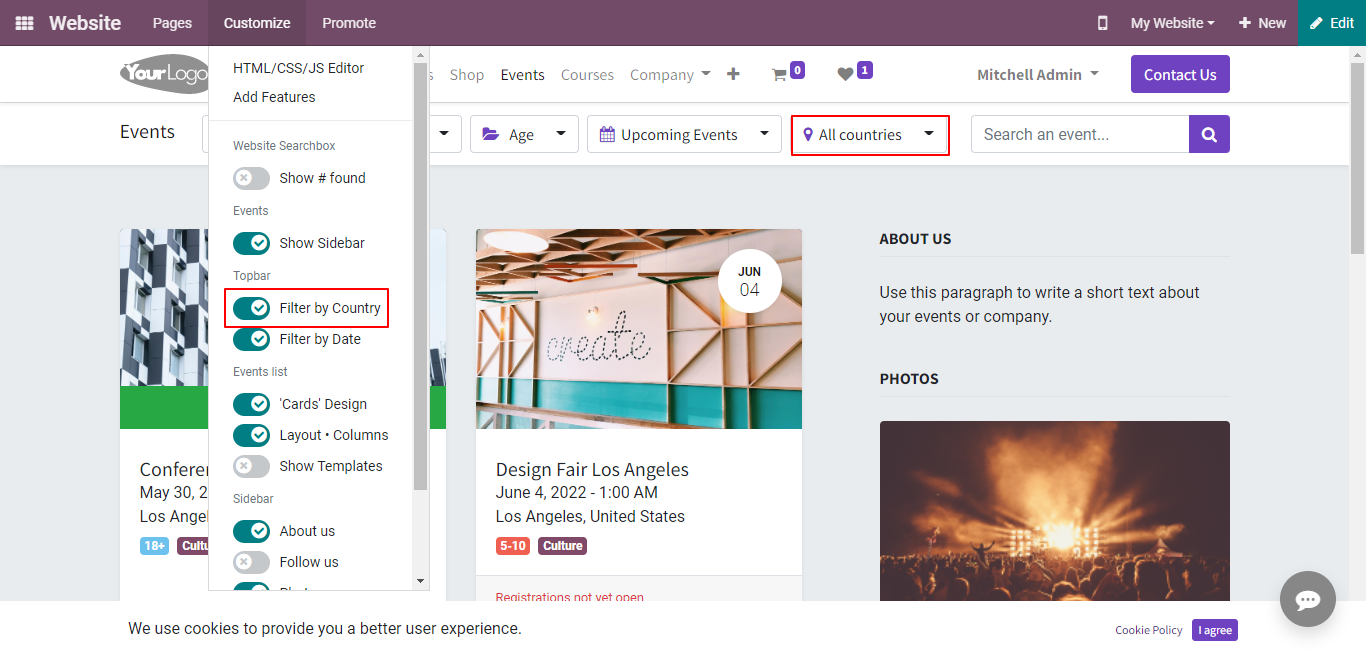Click the Edit button

coord(1332,23)
